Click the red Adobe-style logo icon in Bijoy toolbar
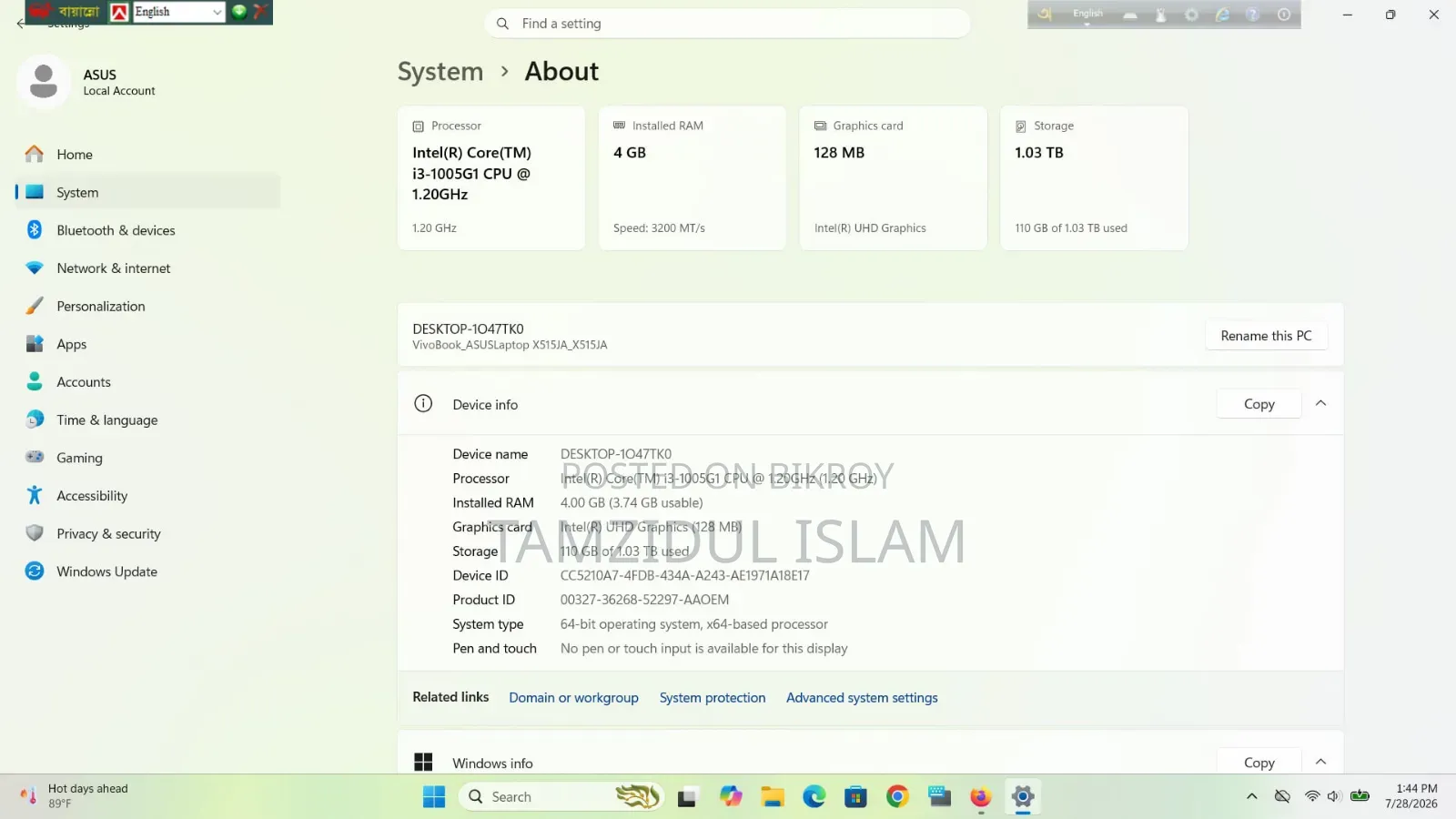1456x819 pixels. click(119, 12)
